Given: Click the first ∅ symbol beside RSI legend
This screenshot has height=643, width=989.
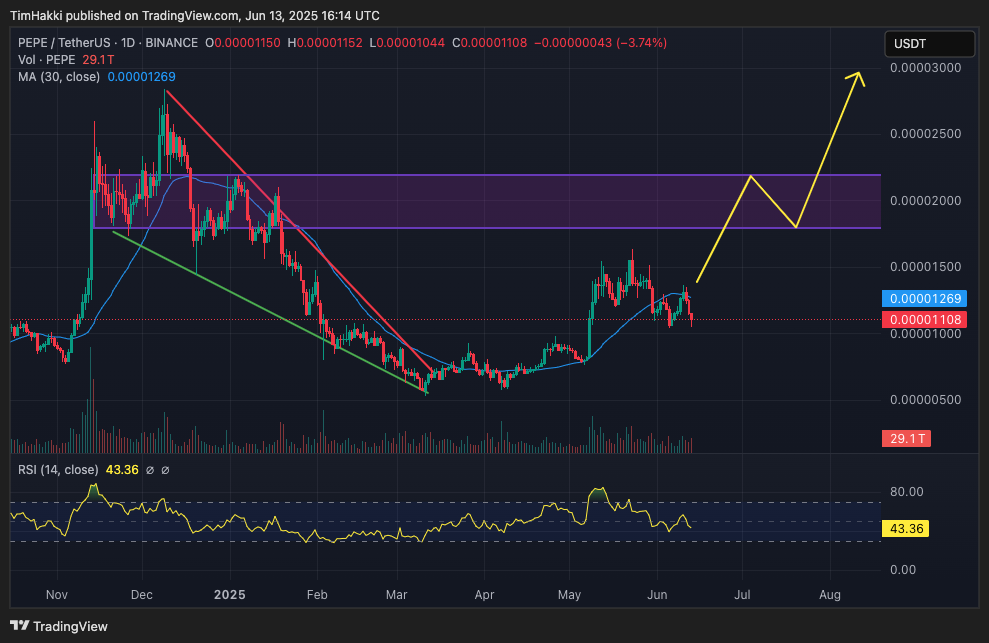Looking at the screenshot, I should (150, 469).
